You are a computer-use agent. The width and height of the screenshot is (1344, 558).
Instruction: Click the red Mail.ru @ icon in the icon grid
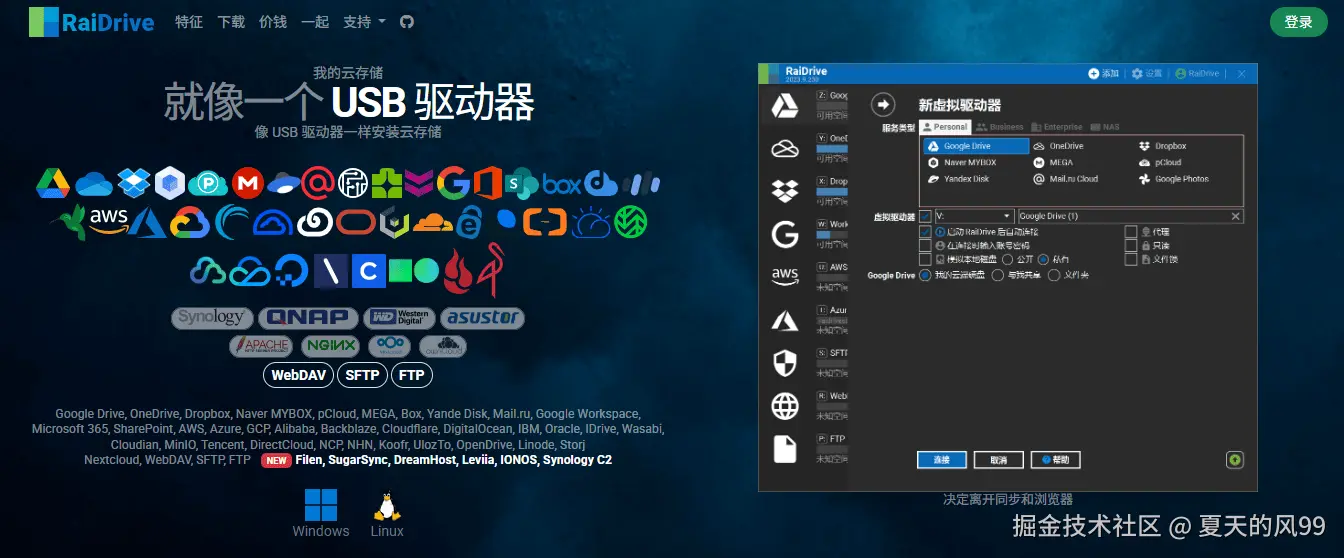click(317, 183)
